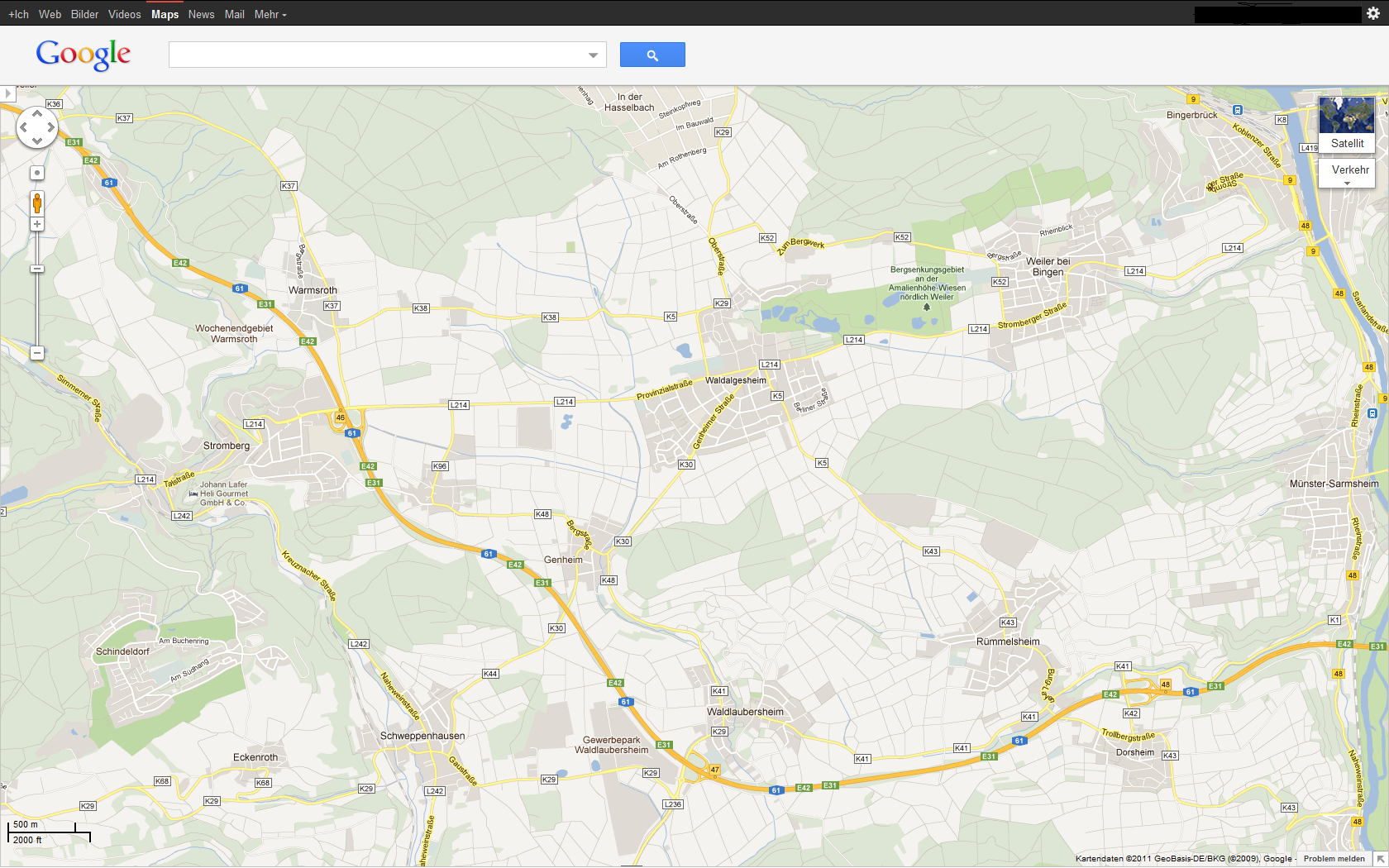This screenshot has width=1389, height=868.
Task: Pick up the Street View pegman
Action: tap(37, 203)
